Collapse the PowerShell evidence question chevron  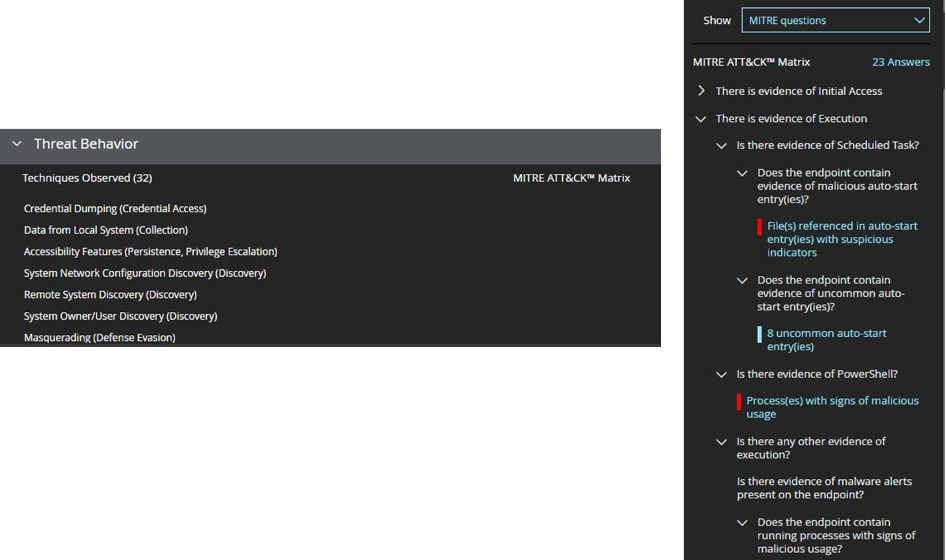click(x=721, y=375)
